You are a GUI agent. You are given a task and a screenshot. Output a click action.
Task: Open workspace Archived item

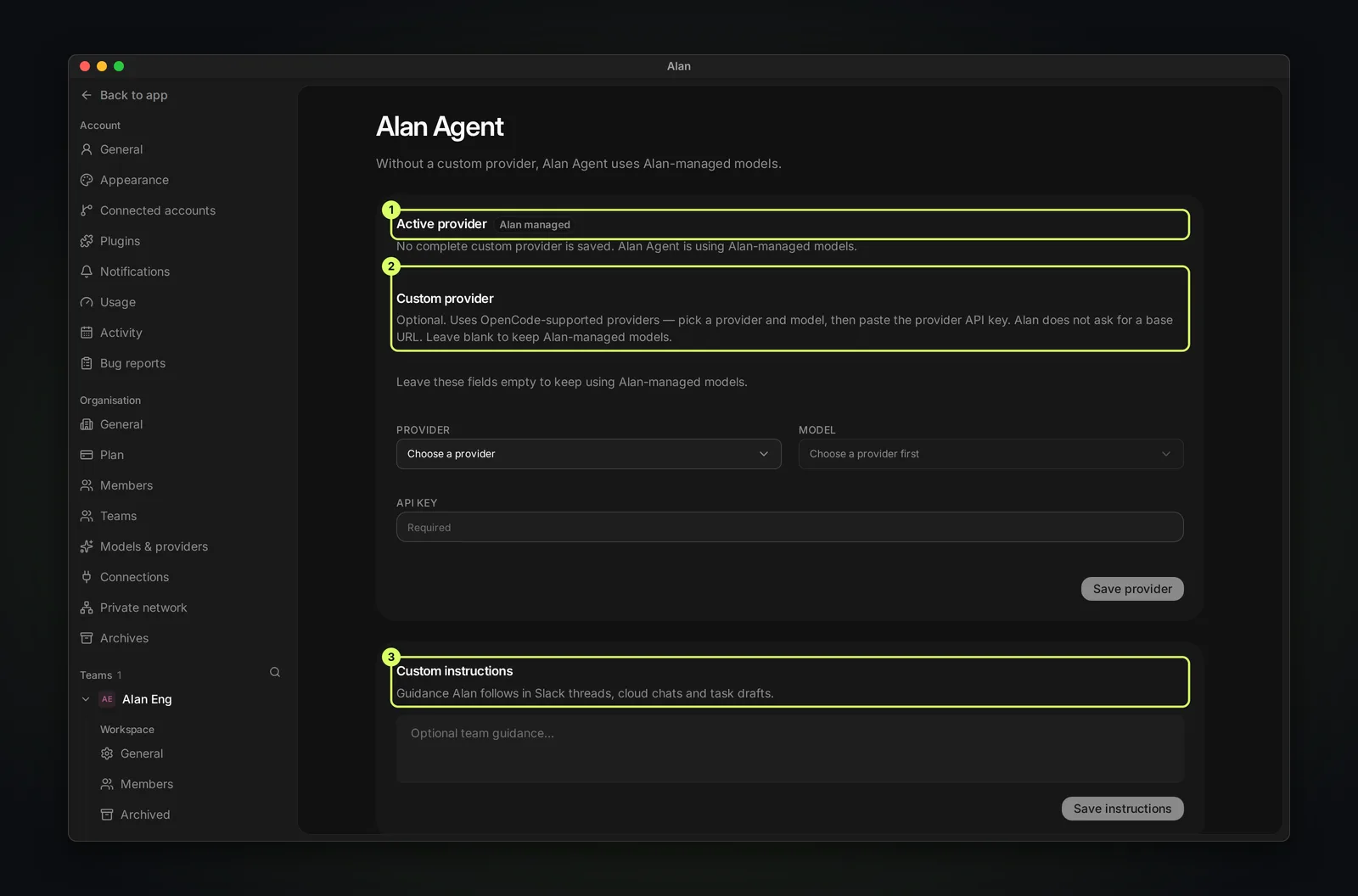click(145, 815)
